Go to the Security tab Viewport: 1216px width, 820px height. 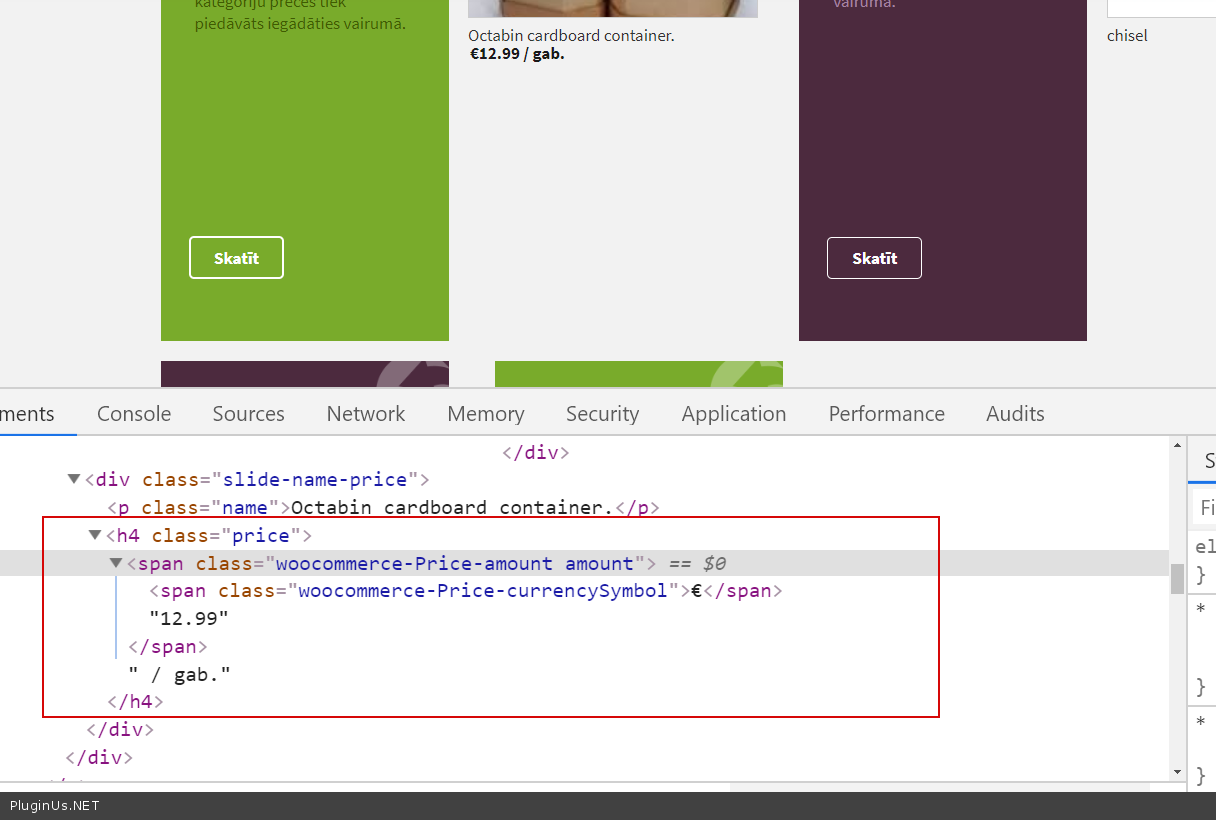[x=602, y=414]
